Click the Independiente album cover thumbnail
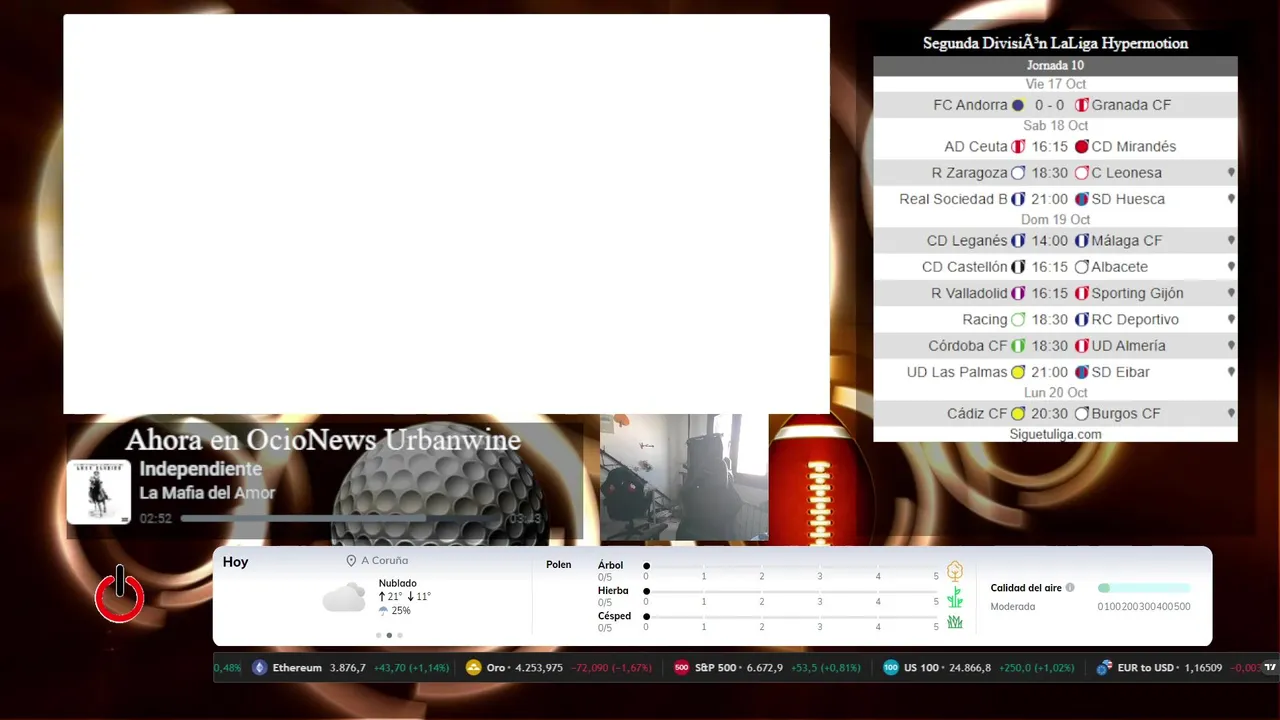The width and height of the screenshot is (1280, 720). click(99, 492)
